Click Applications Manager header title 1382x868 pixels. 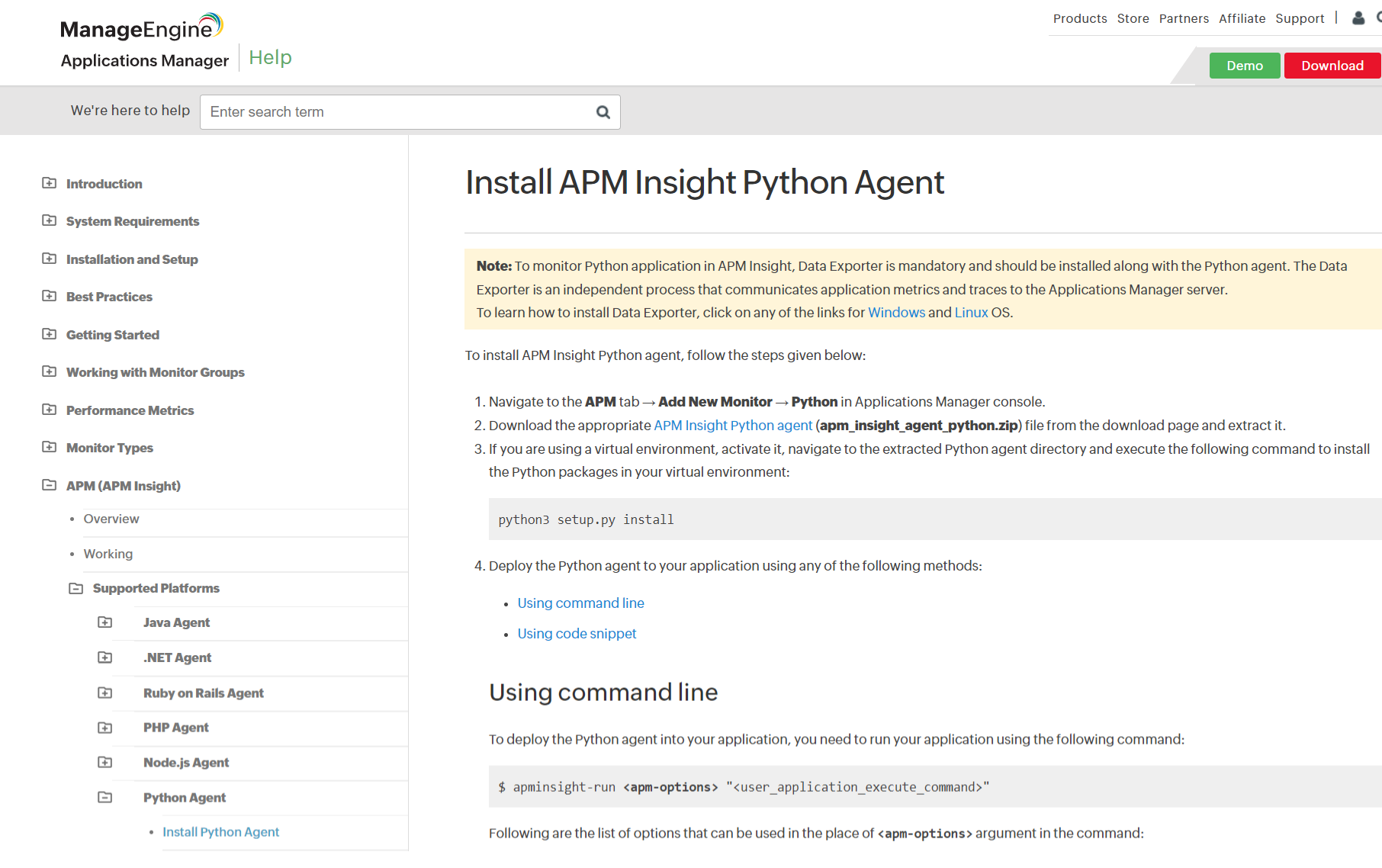point(145,60)
